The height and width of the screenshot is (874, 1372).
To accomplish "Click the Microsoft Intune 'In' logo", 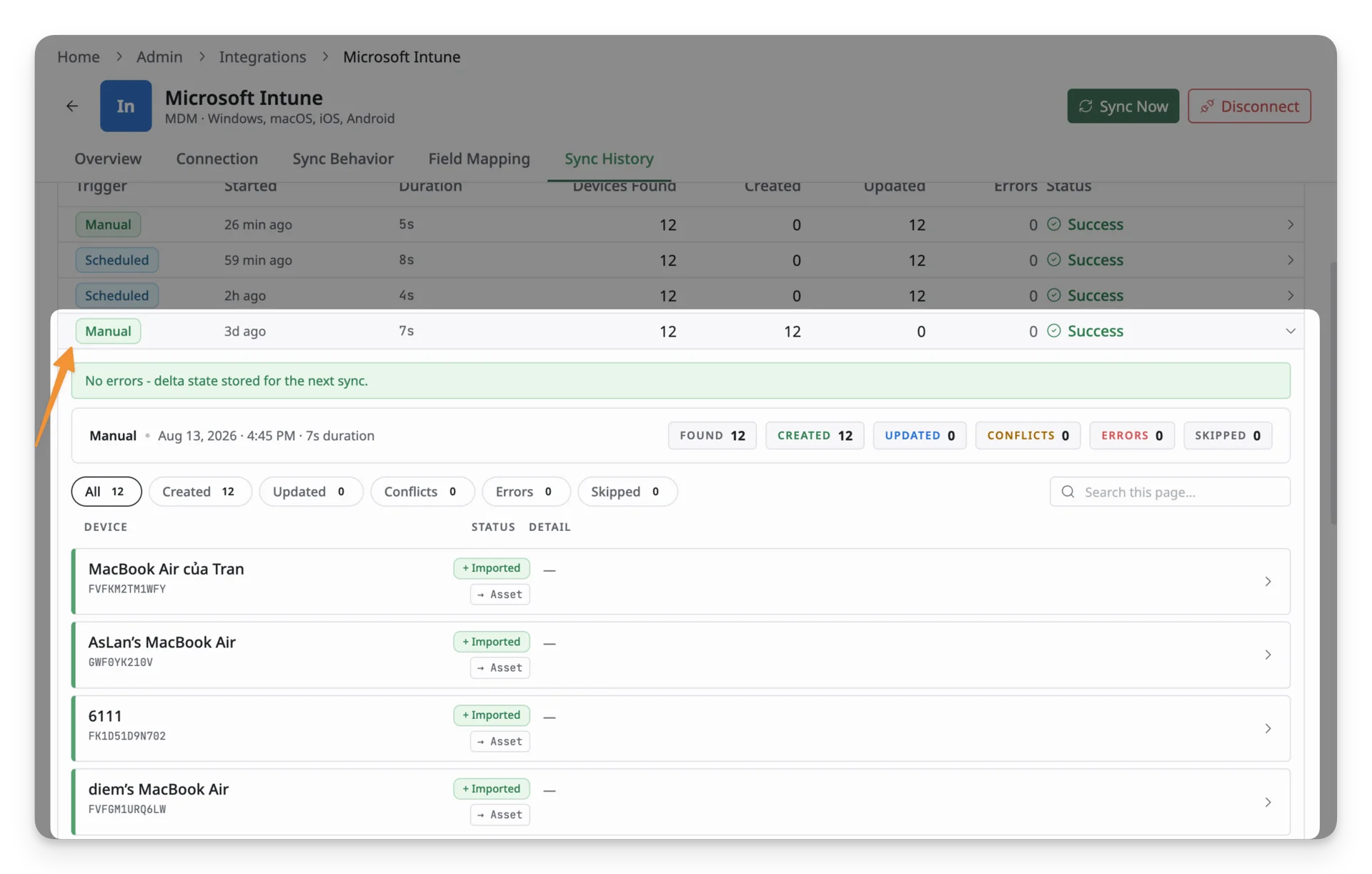I will [126, 106].
